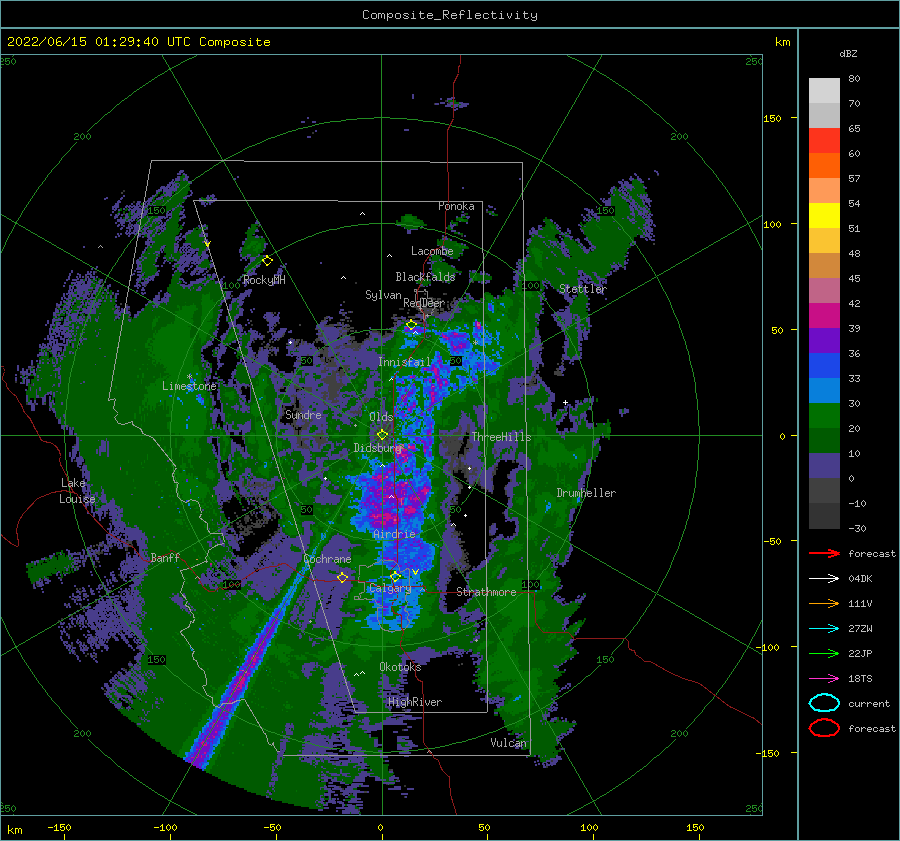This screenshot has height=841, width=900.
Task: Click the Calgary city label
Action: click(x=390, y=588)
